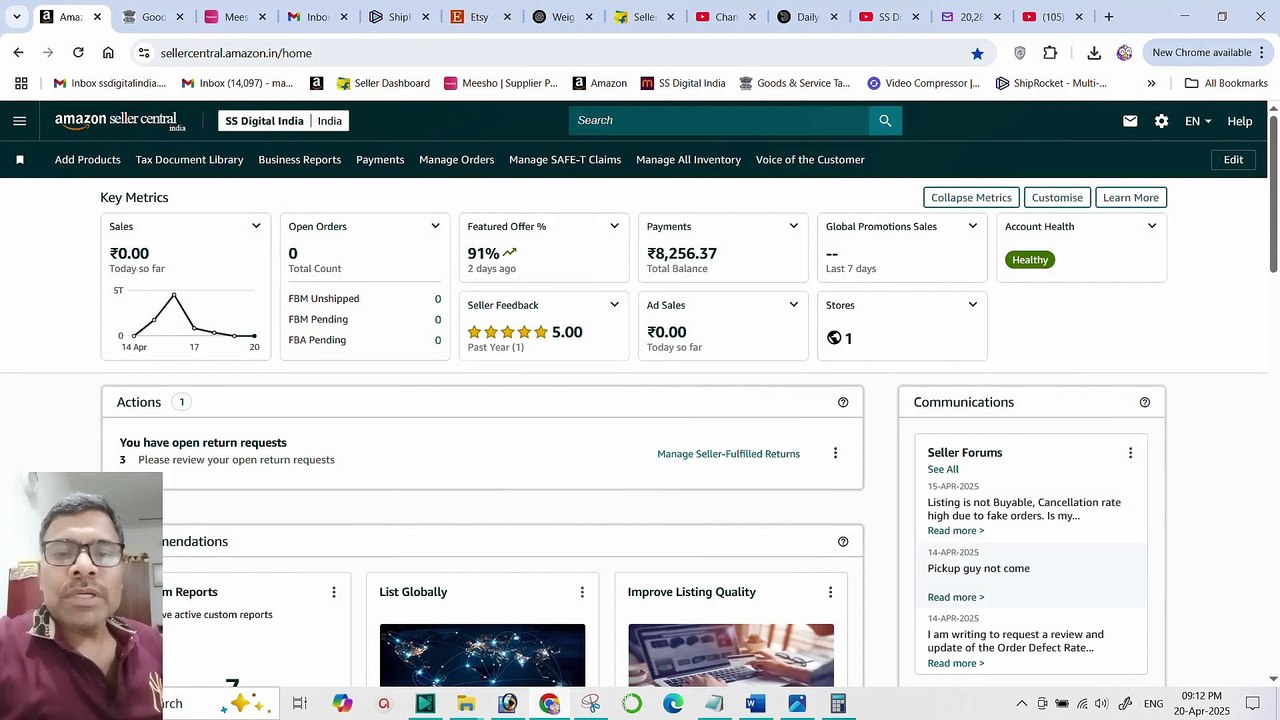Switch to the Etsy browser tab
Screen dimensions: 1280x720
[481, 17]
